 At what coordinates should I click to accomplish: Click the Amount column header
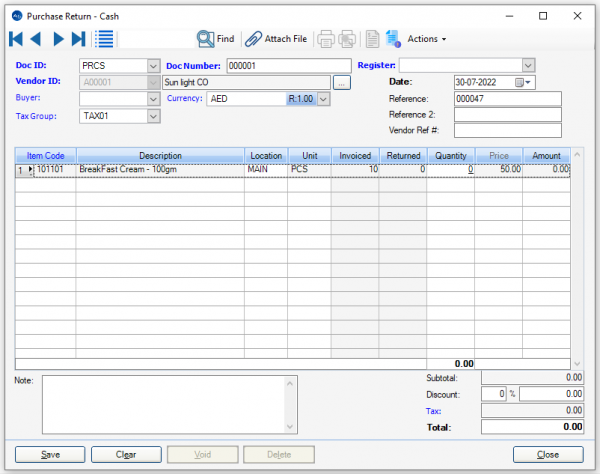pos(546,156)
